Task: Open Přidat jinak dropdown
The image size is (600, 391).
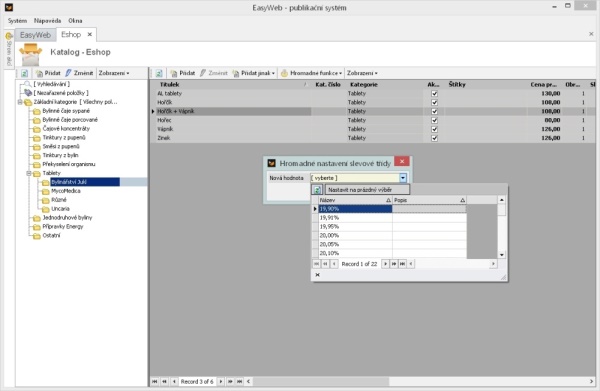Action: (x=254, y=73)
